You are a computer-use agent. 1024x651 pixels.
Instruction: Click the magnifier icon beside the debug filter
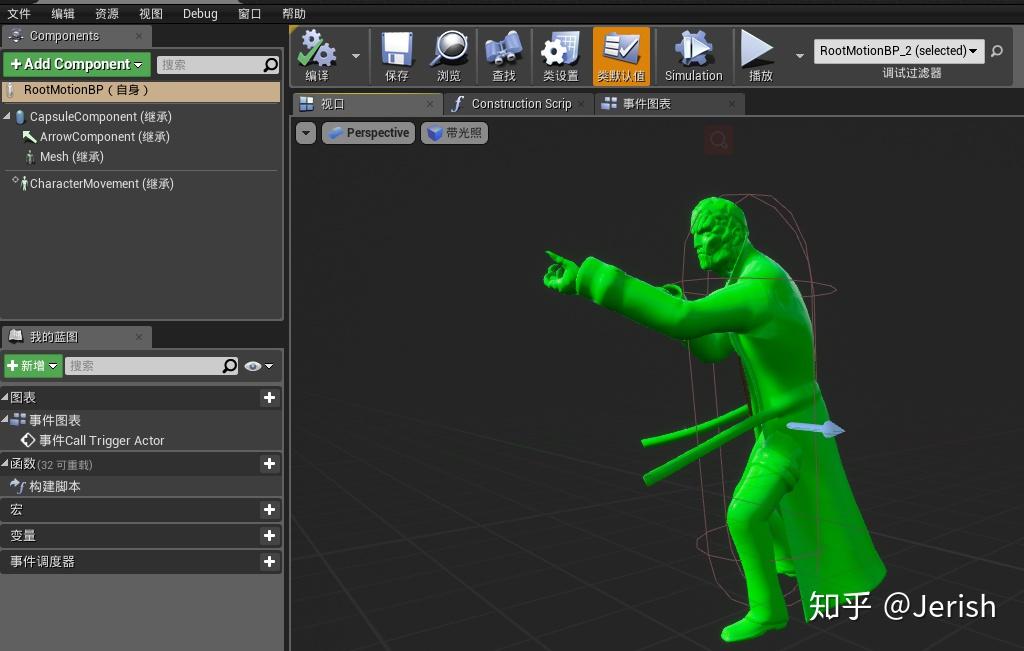click(x=996, y=50)
